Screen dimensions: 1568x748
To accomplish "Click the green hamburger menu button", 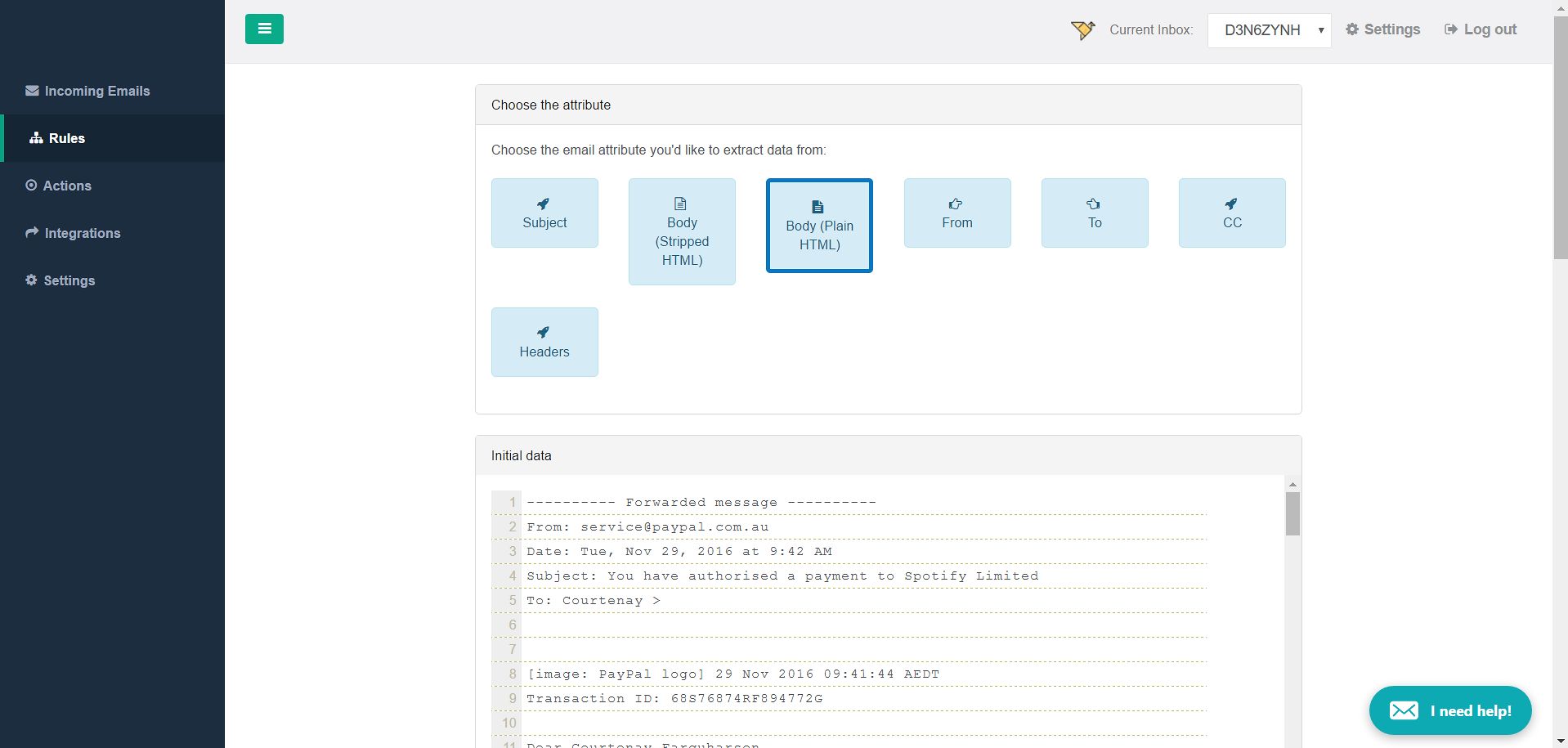I will (264, 29).
